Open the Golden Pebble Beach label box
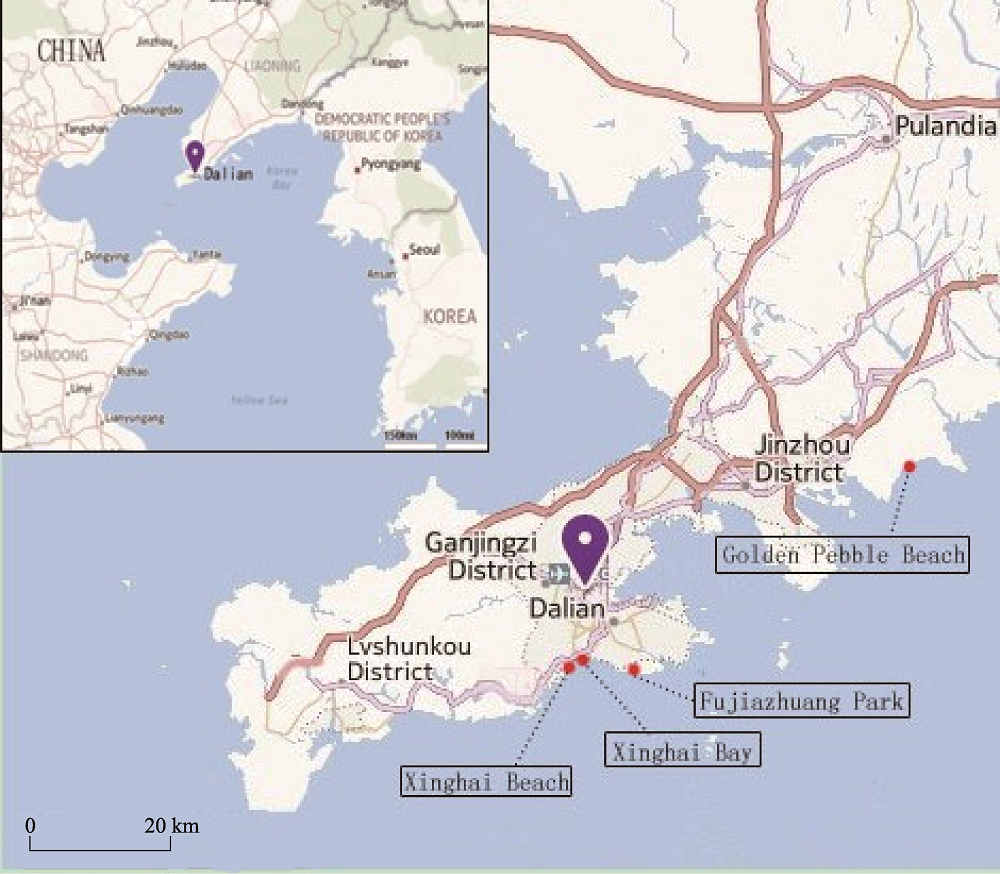Image resolution: width=1000 pixels, height=874 pixels. [842, 554]
